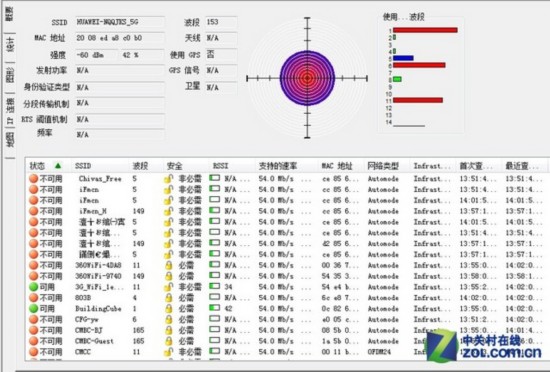Viewport: 550px width, 372px height.
Task: Click the green sort arrow in the 状态 column header
Action: [58, 165]
